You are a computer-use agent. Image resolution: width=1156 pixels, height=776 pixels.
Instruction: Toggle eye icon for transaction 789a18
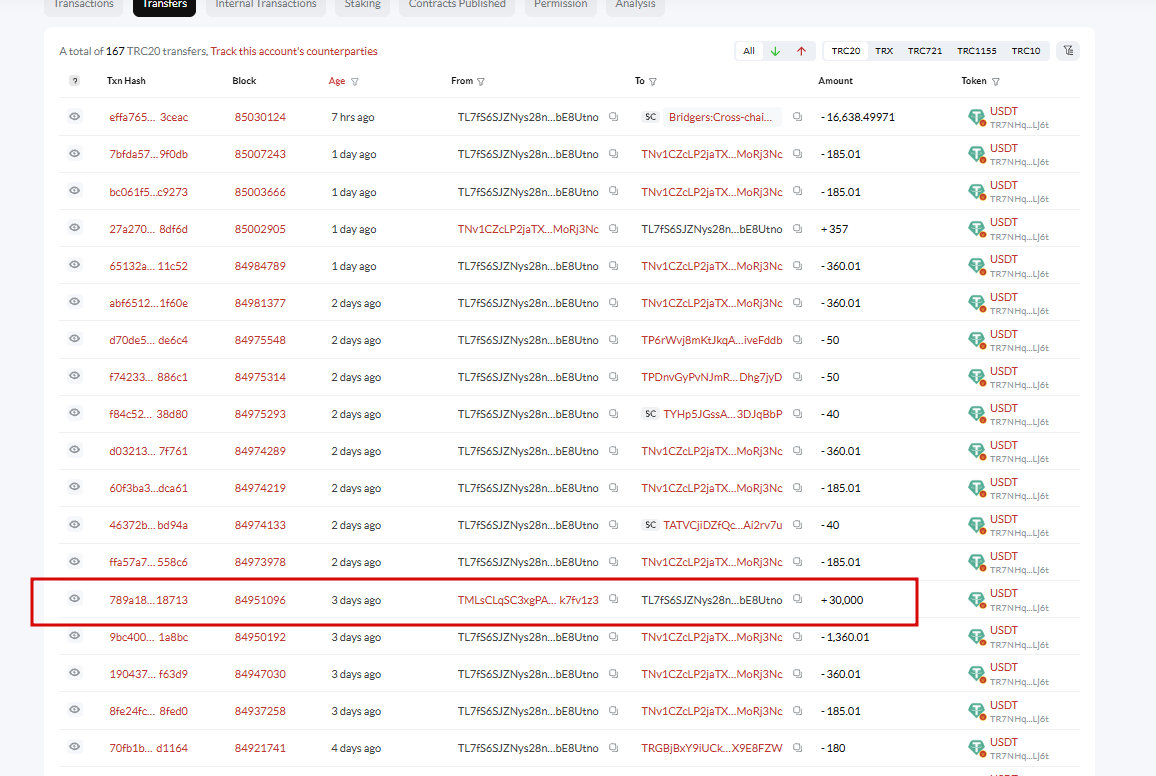point(74,598)
